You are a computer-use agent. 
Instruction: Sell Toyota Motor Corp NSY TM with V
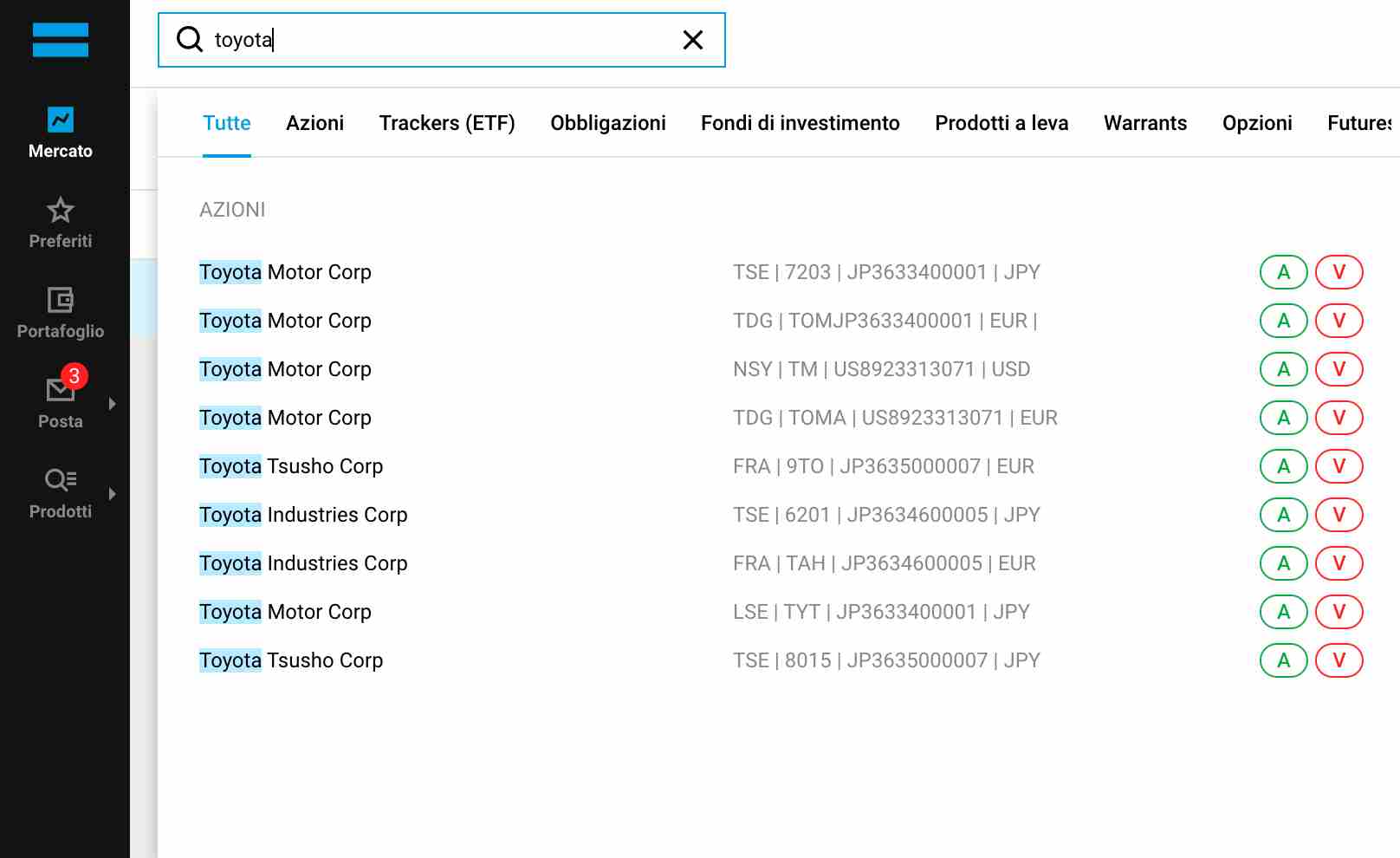[1338, 369]
